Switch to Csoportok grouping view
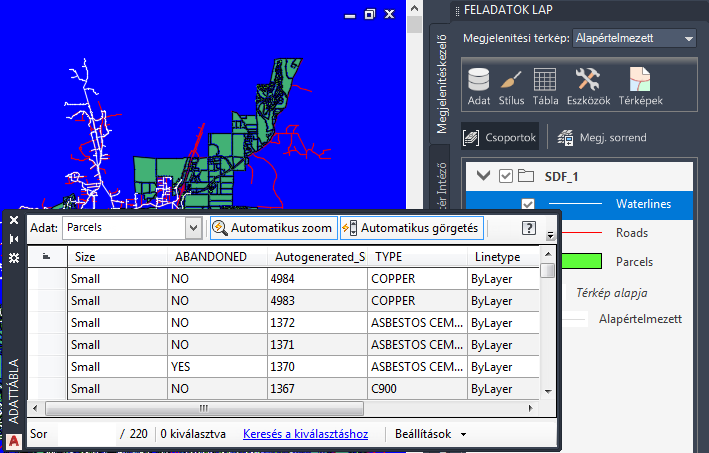The width and height of the screenshot is (709, 453). (x=500, y=137)
